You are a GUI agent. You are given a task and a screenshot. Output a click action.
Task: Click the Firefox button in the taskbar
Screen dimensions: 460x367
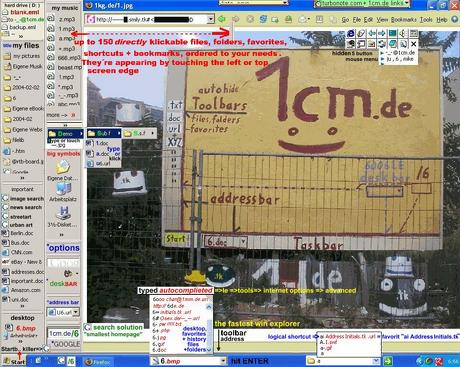[x=98, y=361]
